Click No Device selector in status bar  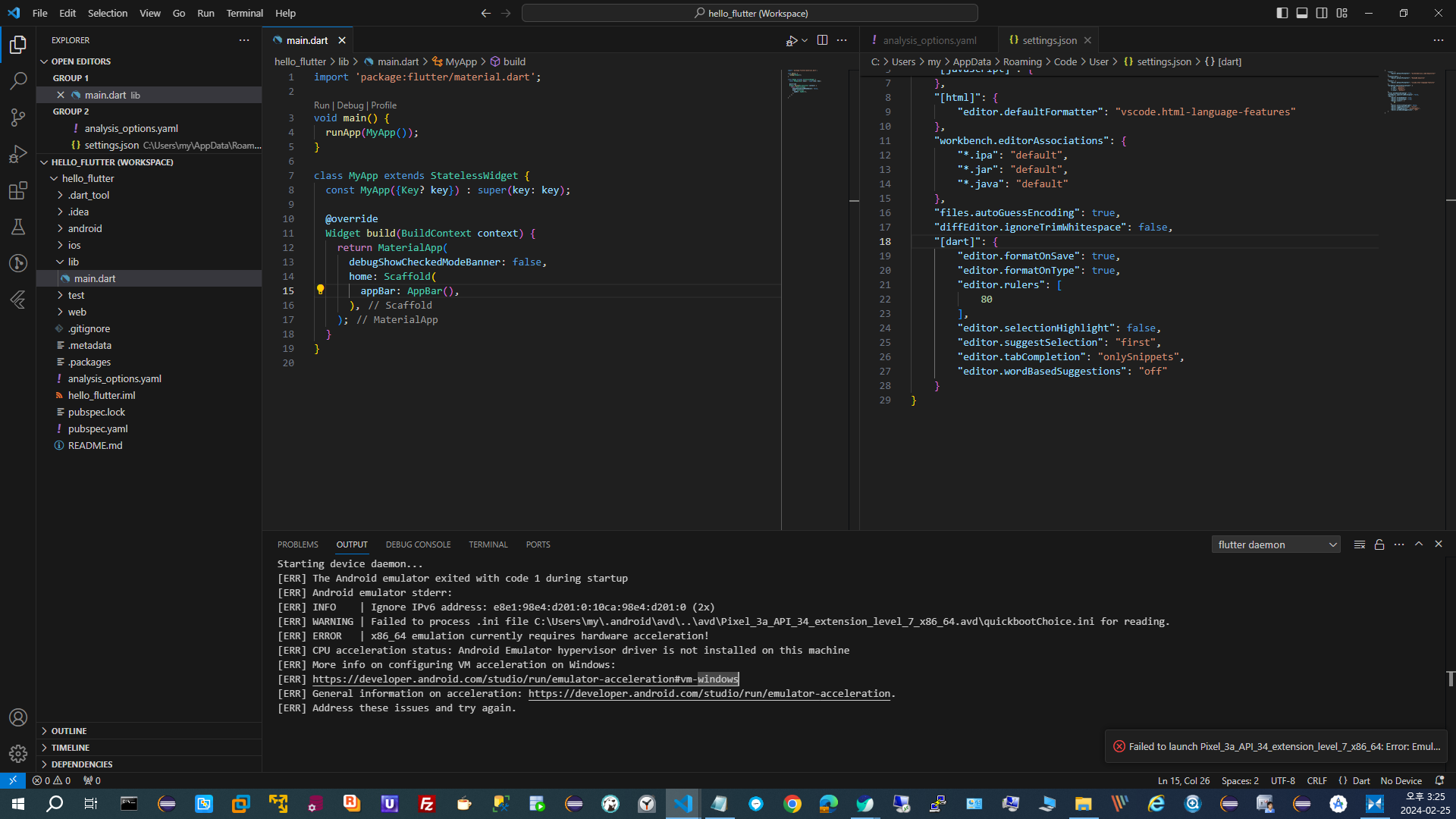point(1401,780)
